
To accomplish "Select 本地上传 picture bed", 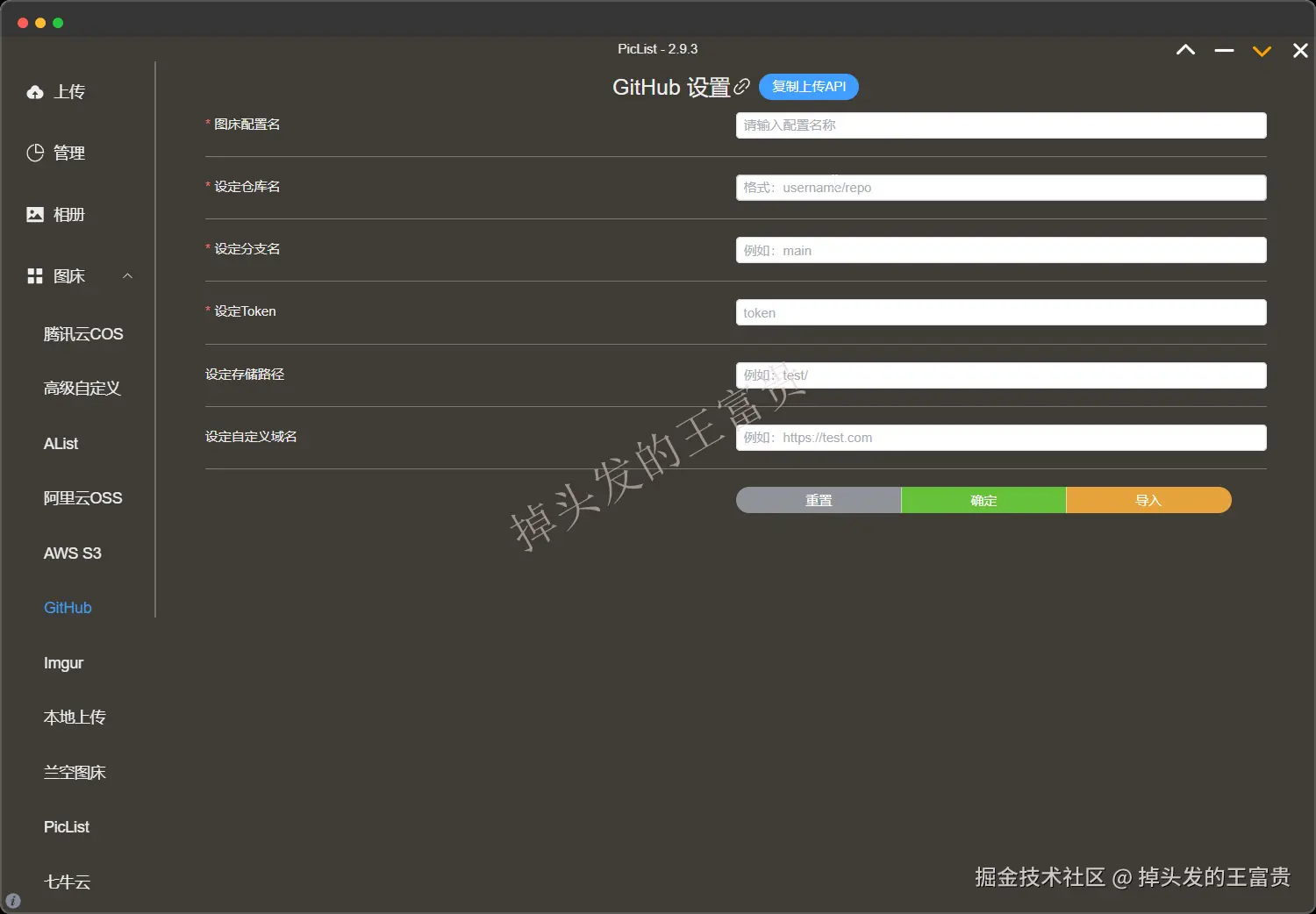I will [75, 718].
